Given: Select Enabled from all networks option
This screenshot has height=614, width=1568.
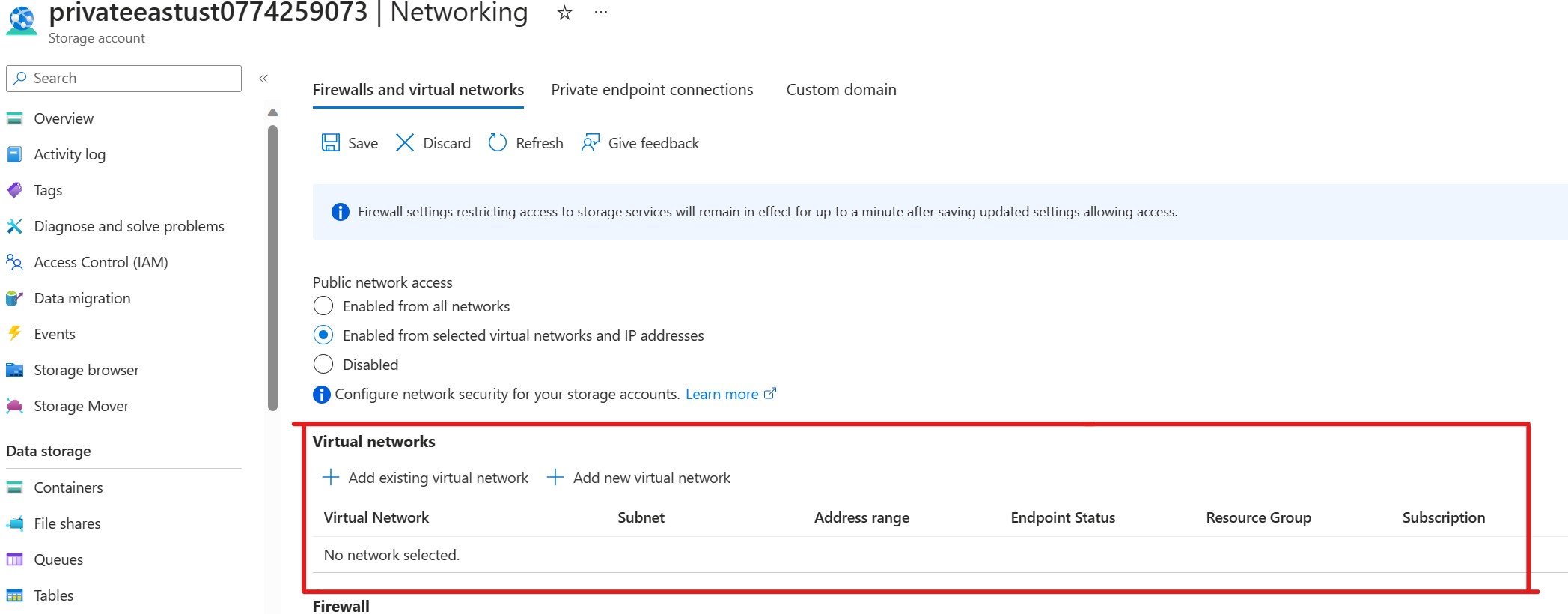Looking at the screenshot, I should click(323, 306).
